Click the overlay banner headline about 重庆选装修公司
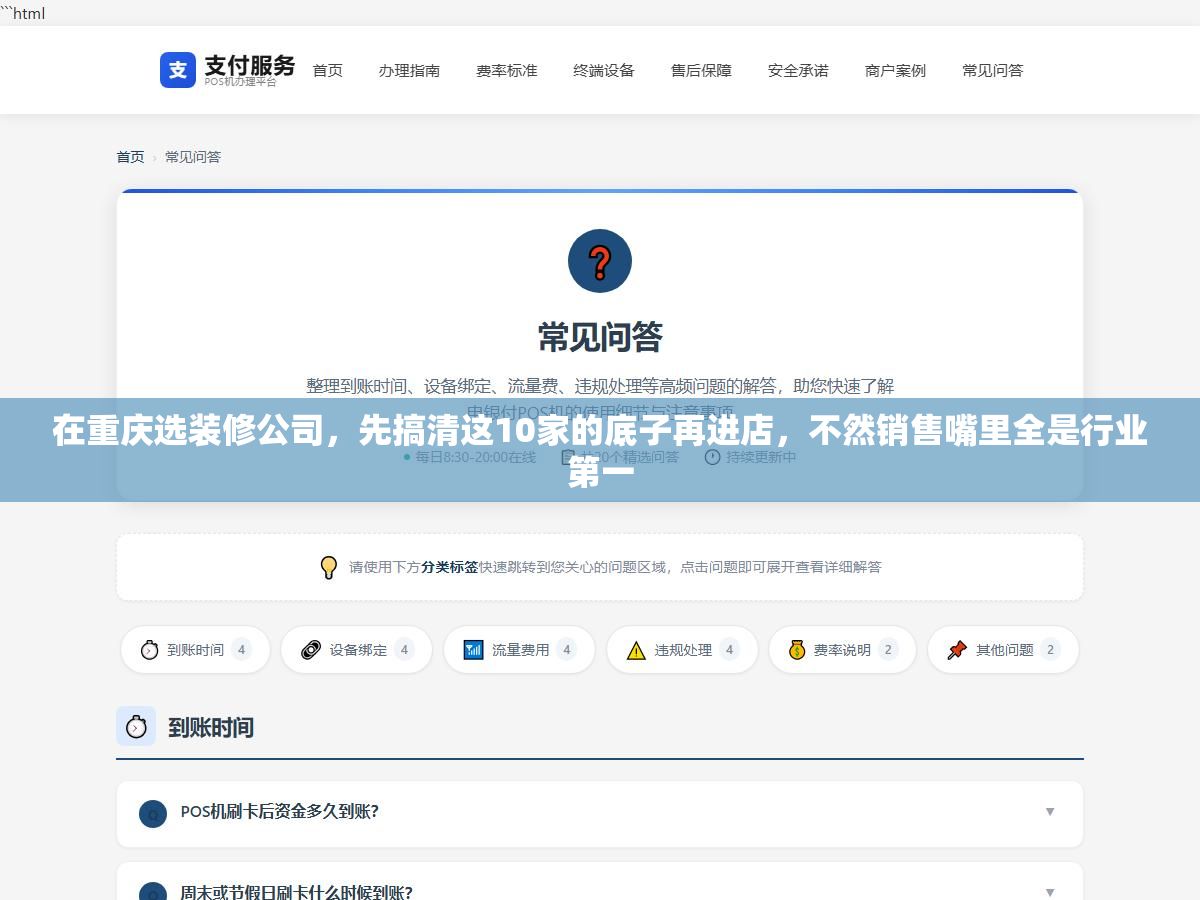Screen dimensions: 1200x900 pyautogui.click(x=600, y=450)
